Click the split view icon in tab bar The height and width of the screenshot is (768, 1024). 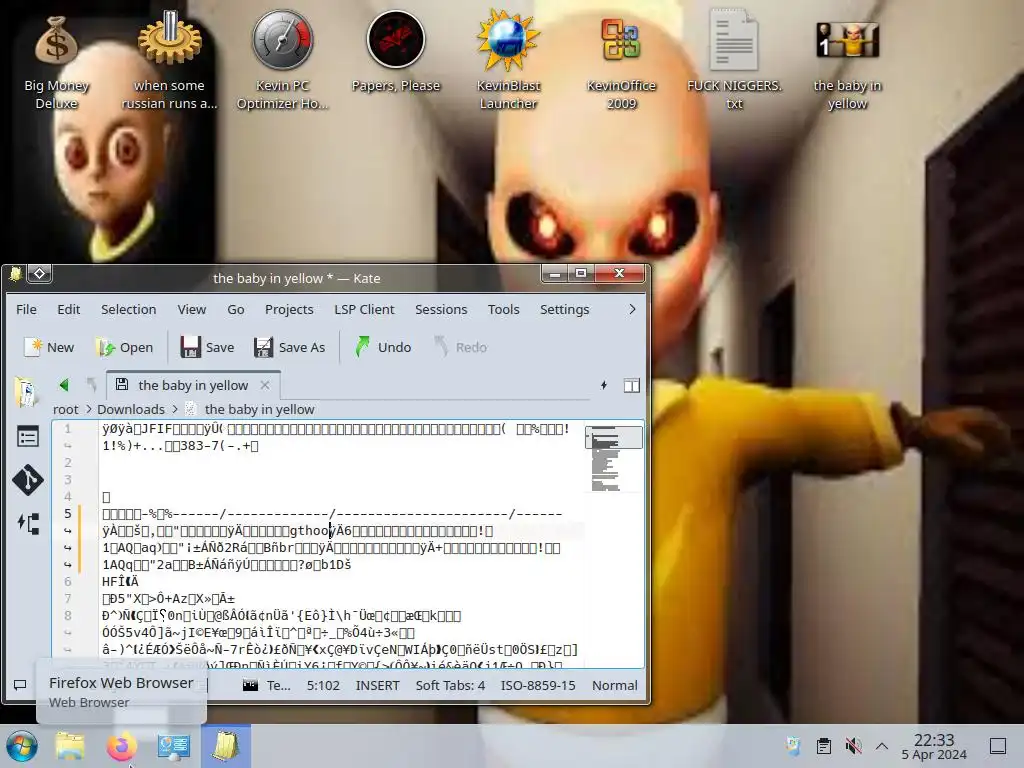coord(632,385)
